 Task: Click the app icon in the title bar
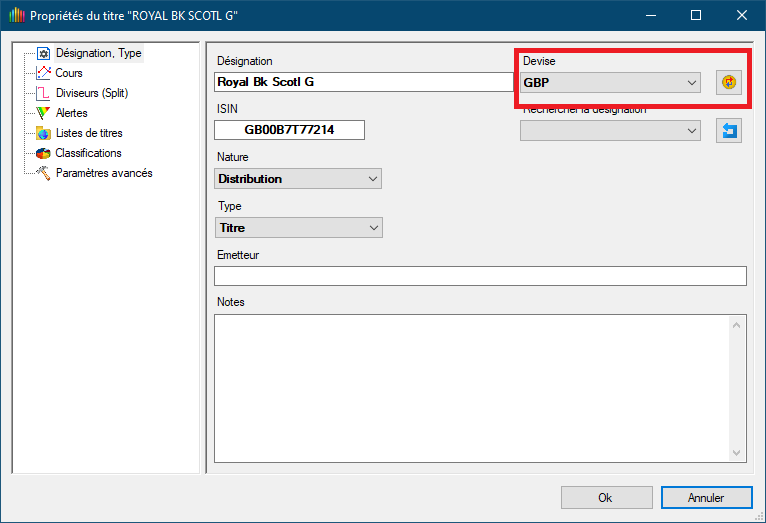point(15,16)
